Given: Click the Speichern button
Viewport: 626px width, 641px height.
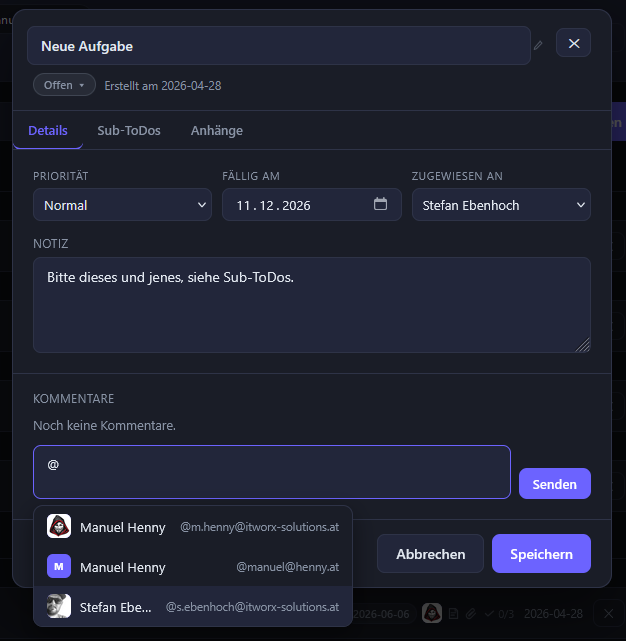Looking at the screenshot, I should pos(541,554).
